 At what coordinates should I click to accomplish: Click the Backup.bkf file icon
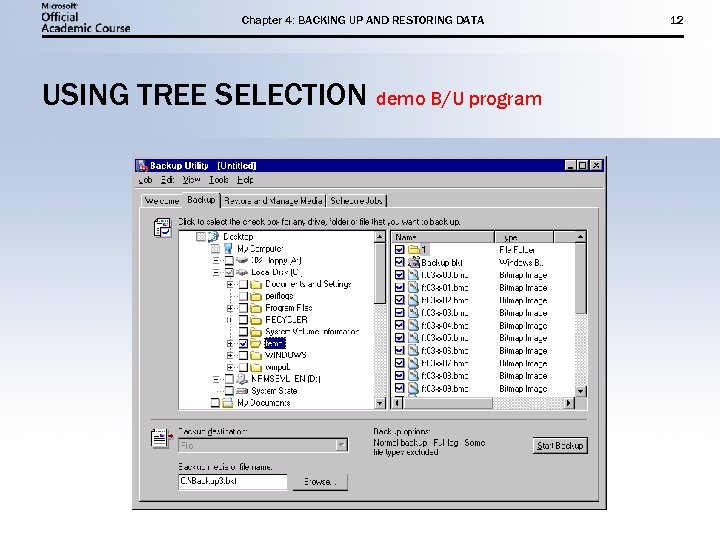414,262
